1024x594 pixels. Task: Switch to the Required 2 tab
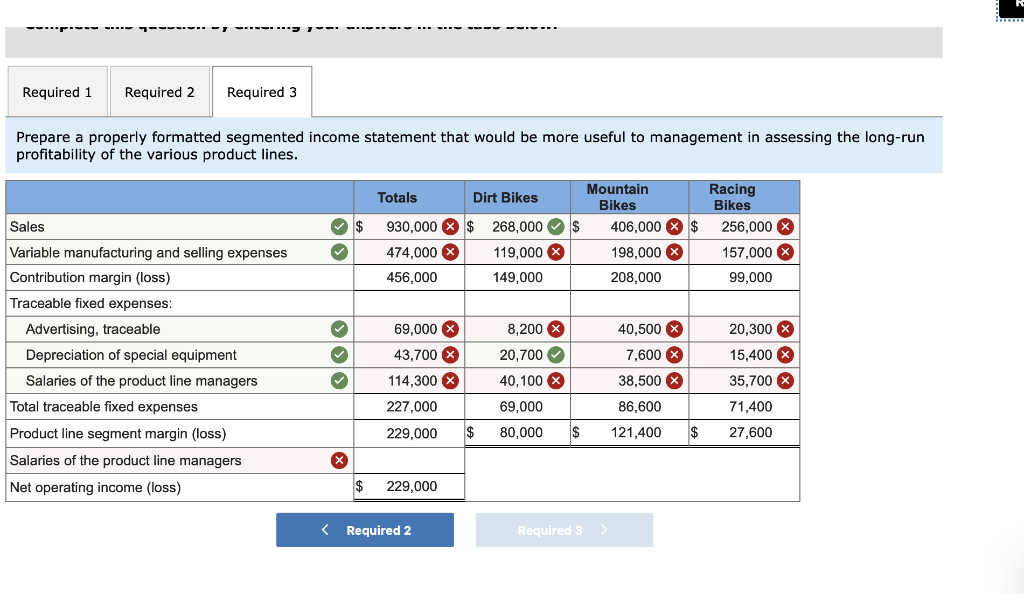pyautogui.click(x=160, y=91)
